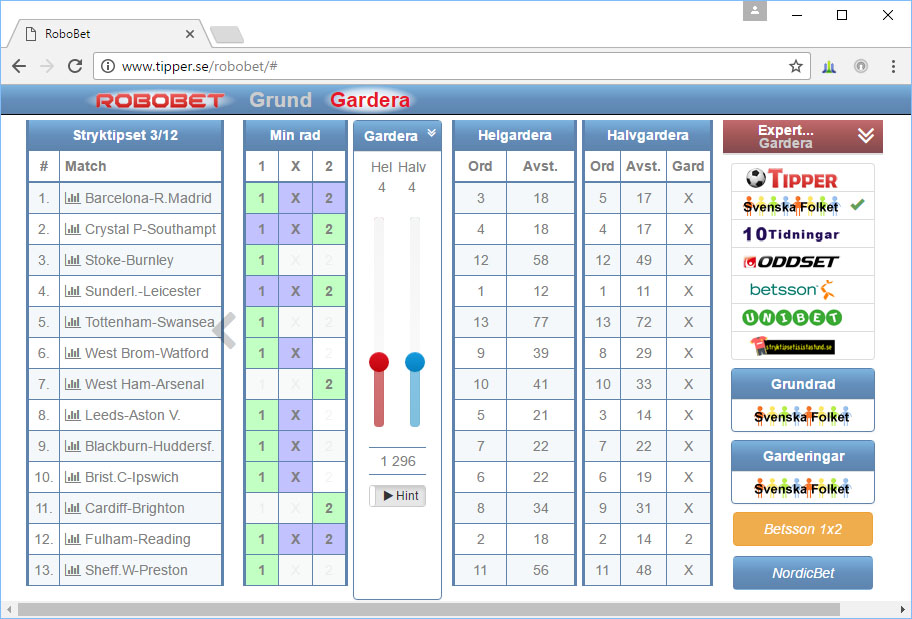Image resolution: width=912 pixels, height=619 pixels.
Task: Click the blue Halv slider handle
Action: 415,362
